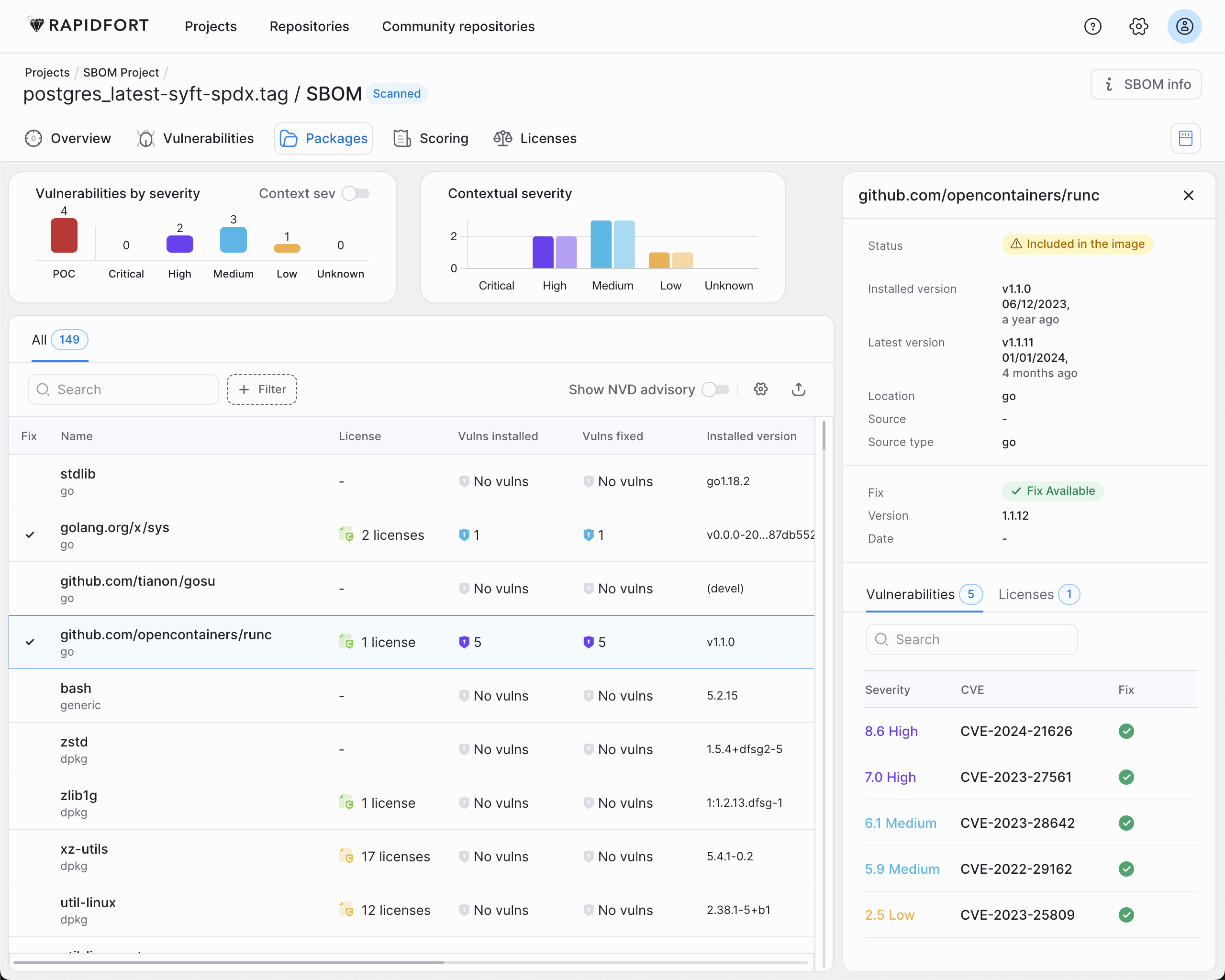Select the github.com/tianon/gosu row

[412, 589]
